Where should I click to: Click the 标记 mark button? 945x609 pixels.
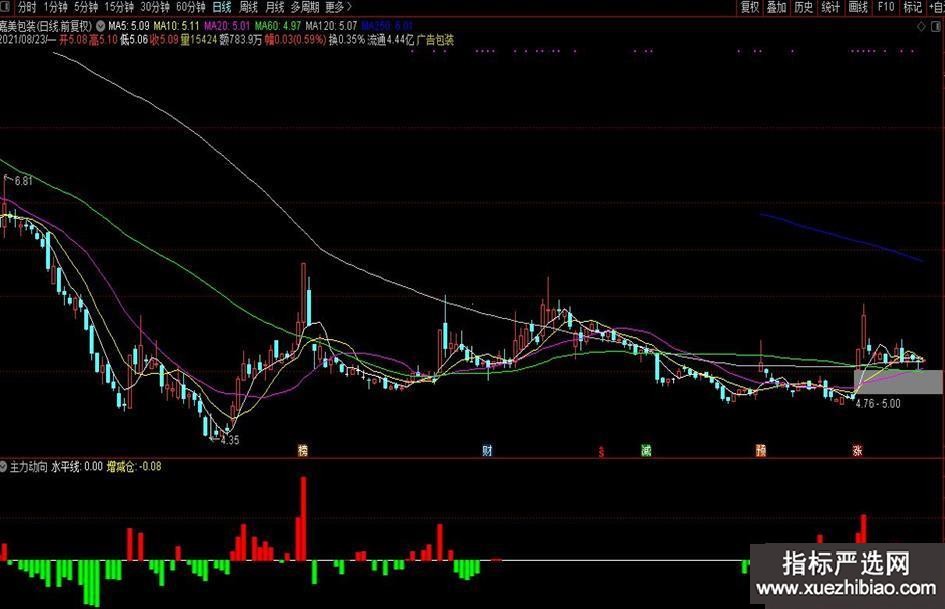click(912, 7)
